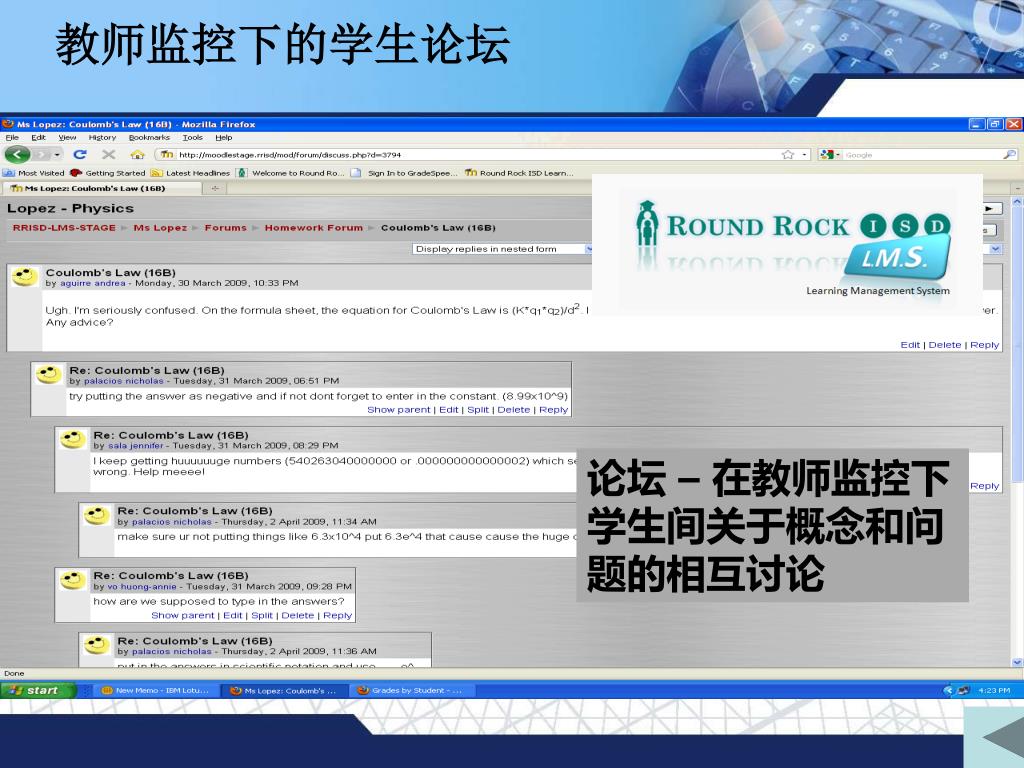Switch to New Memo - IBM Lotus taskbar item
Image resolution: width=1024 pixels, height=768 pixels.
click(x=155, y=690)
